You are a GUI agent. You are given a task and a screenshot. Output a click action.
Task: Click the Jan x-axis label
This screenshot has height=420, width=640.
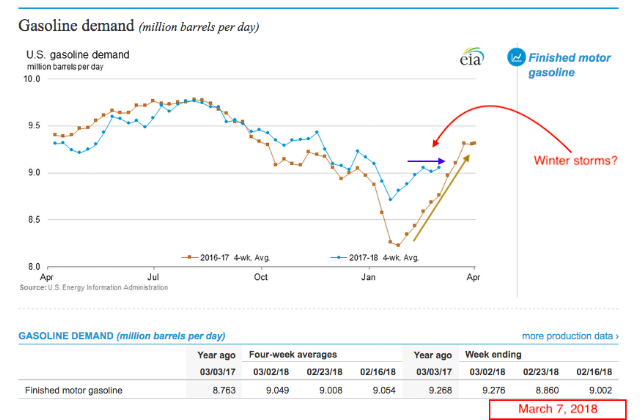(x=368, y=277)
